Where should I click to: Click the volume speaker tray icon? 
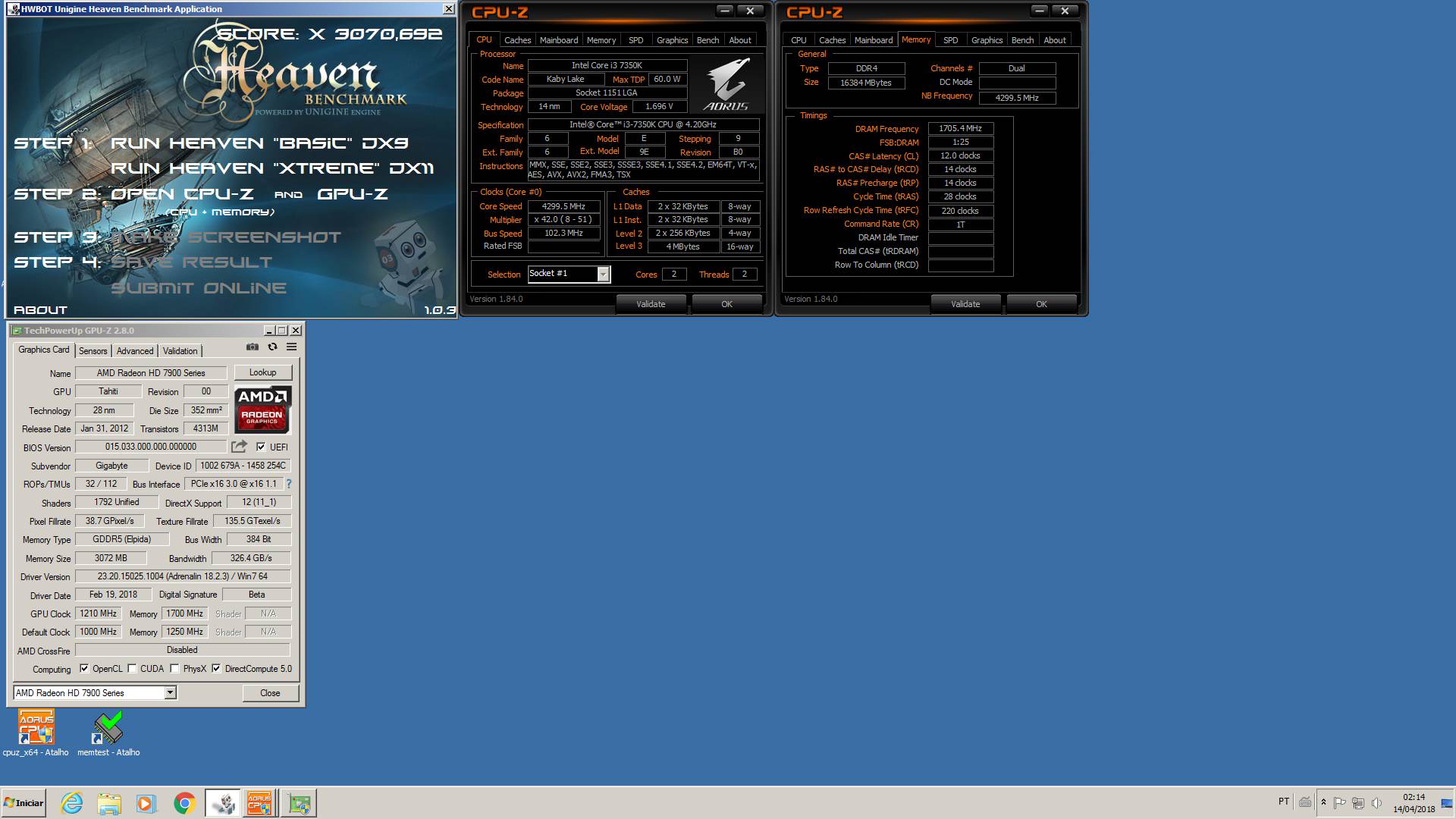coord(1376,803)
